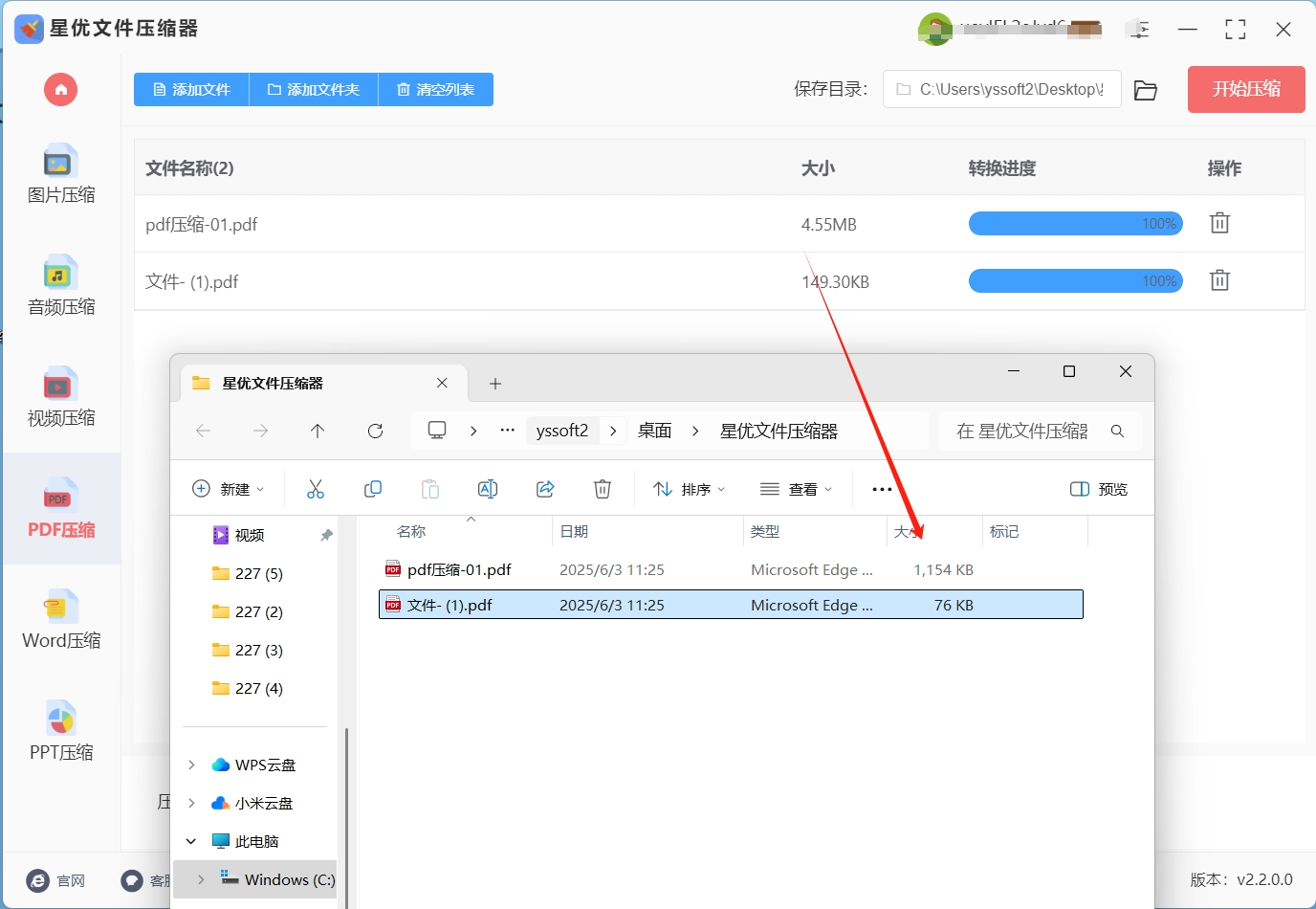Browse the save directory with the folder icon
The height and width of the screenshot is (909, 1316).
tap(1146, 90)
